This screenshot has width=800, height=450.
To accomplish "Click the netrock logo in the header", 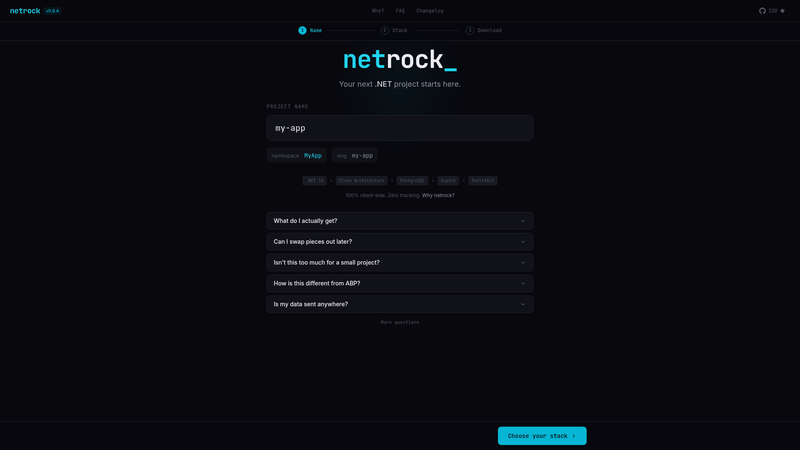I will coord(25,11).
